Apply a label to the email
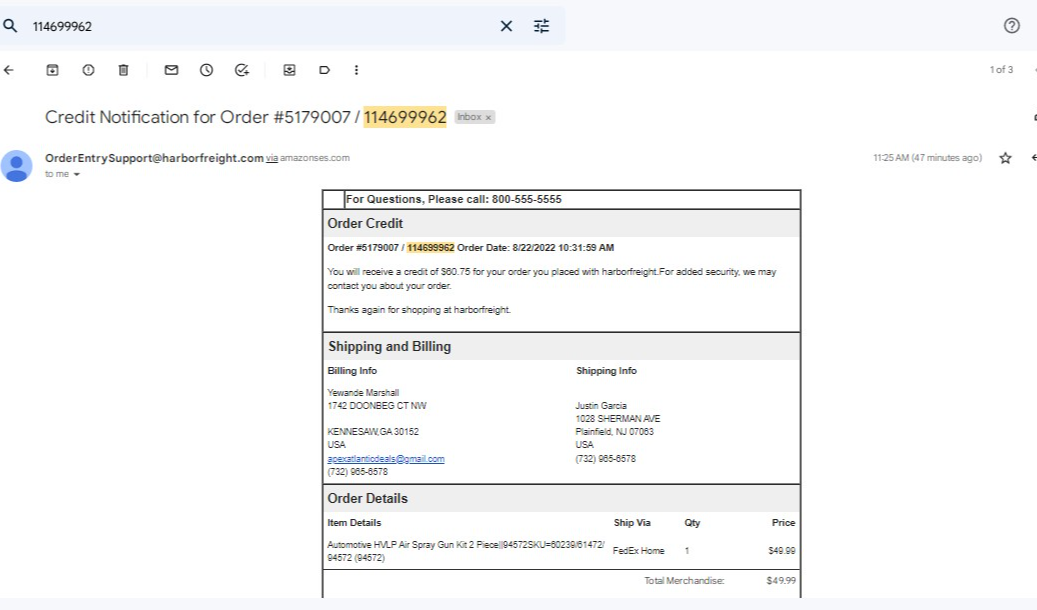Image resolution: width=1037 pixels, height=610 pixels. (324, 69)
